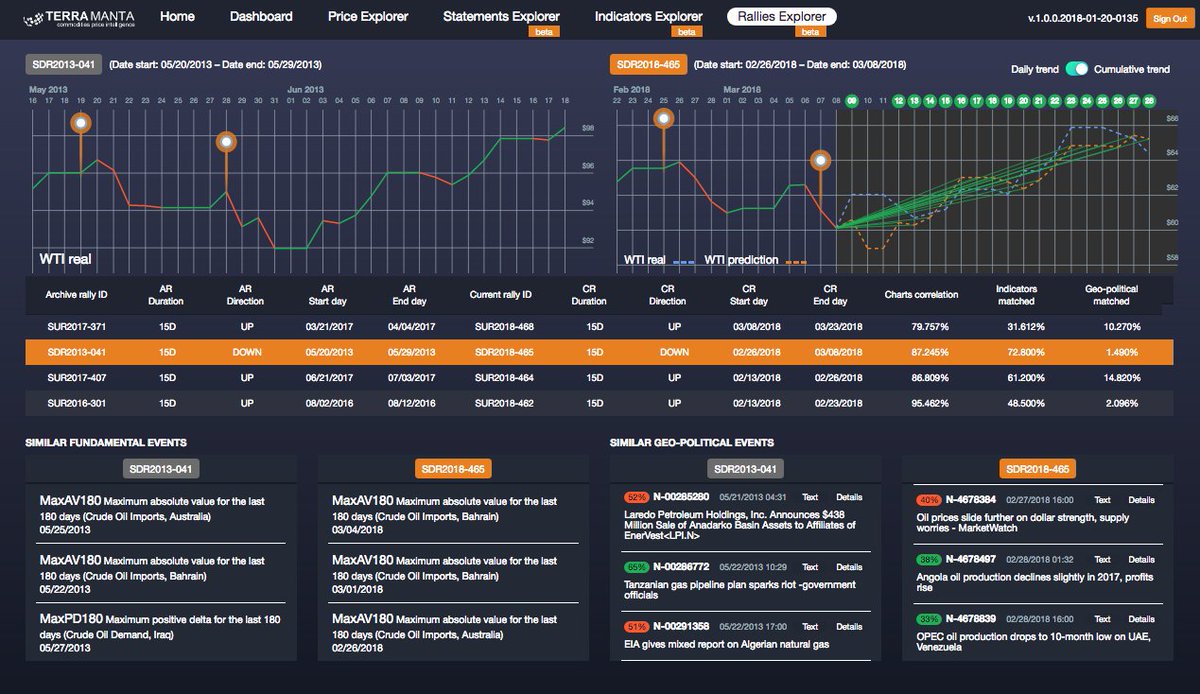
Task: Click the Sign Out button
Action: pyautogui.click(x=1168, y=17)
